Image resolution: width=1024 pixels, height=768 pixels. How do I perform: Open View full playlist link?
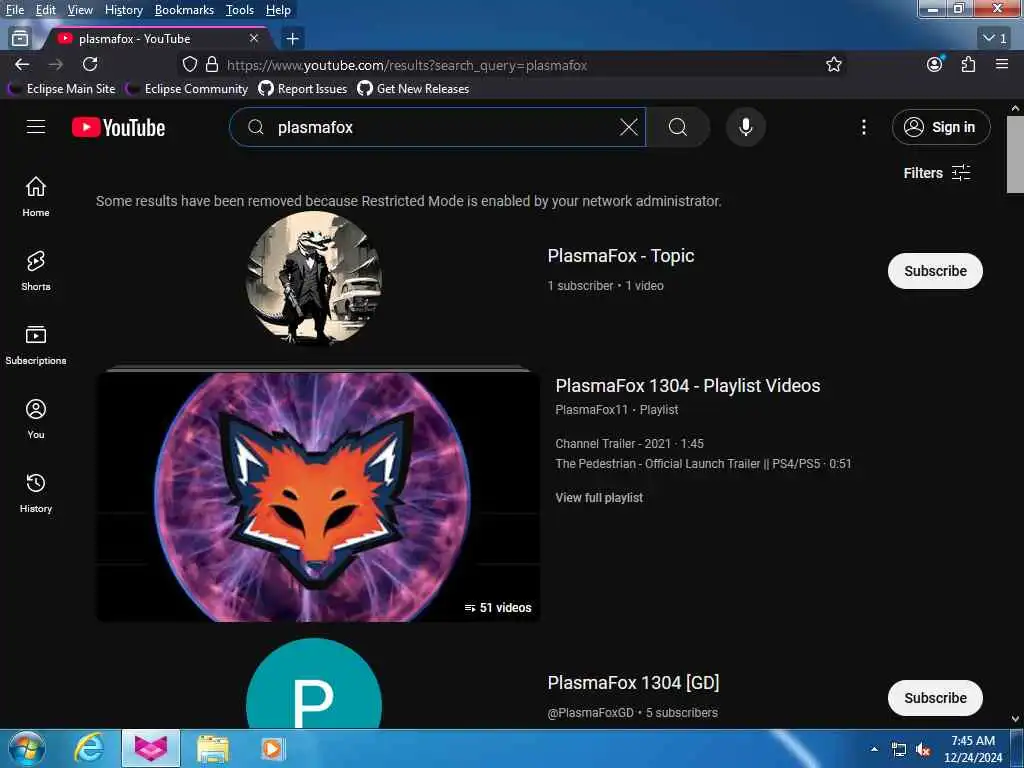(x=599, y=498)
